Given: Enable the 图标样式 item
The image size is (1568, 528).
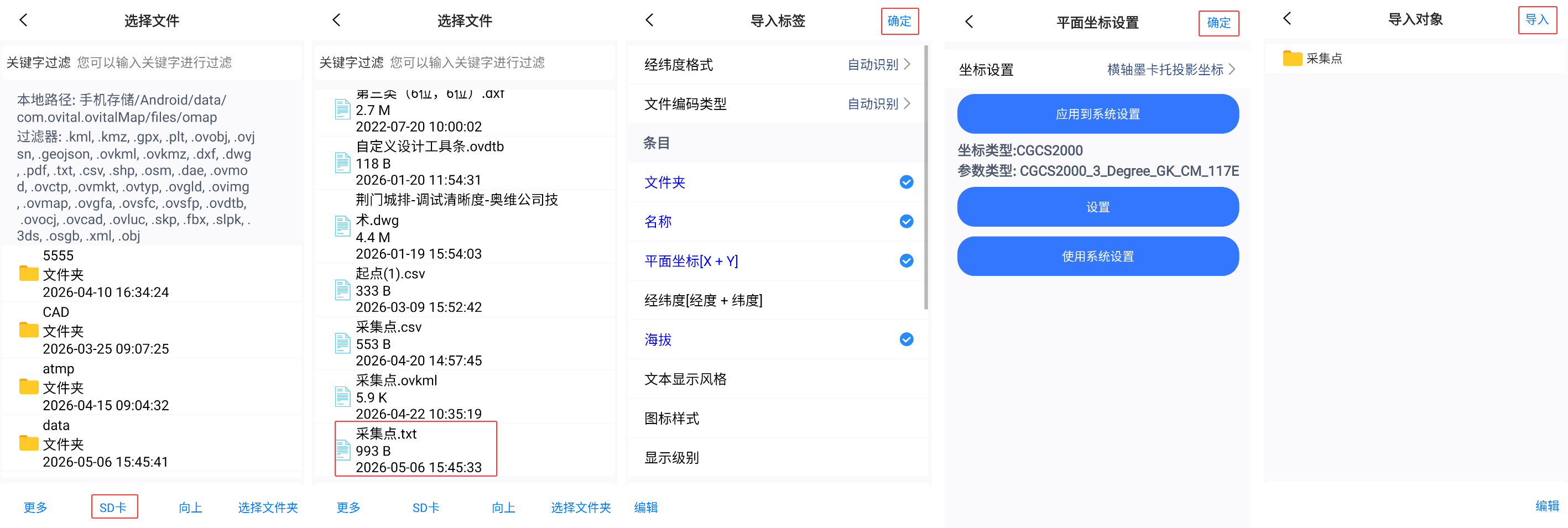Looking at the screenshot, I should pyautogui.click(x=777, y=419).
